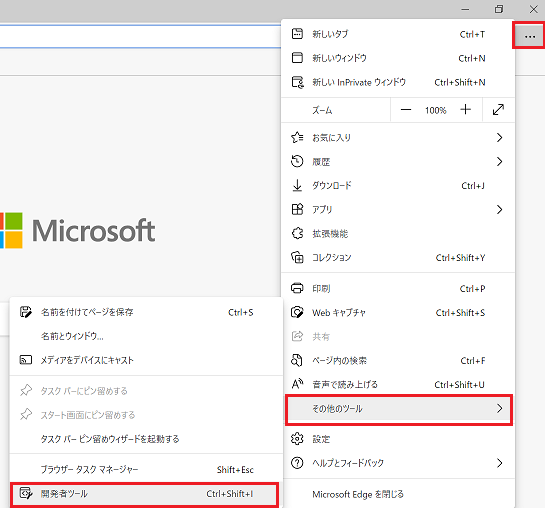Viewport: 545px width, 508px height.
Task: Click the Downloads arrow icon
Action: click(297, 185)
